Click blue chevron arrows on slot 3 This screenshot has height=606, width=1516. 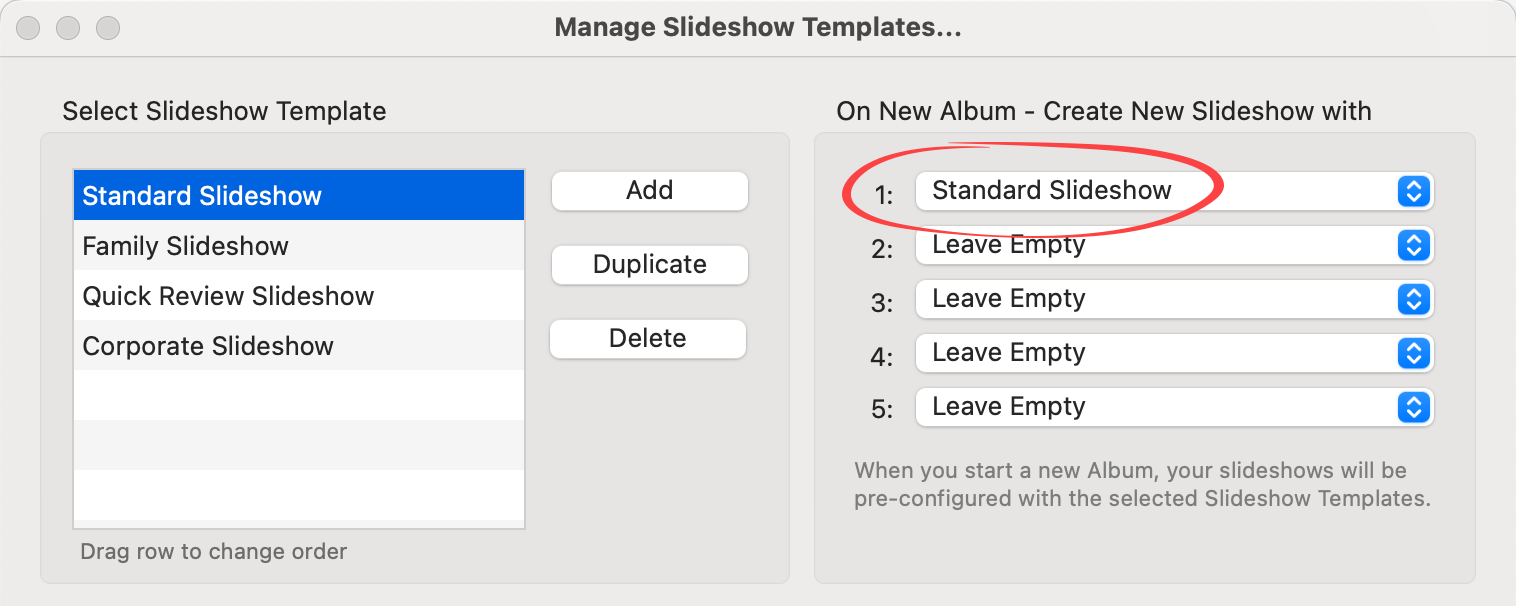pos(1412,299)
